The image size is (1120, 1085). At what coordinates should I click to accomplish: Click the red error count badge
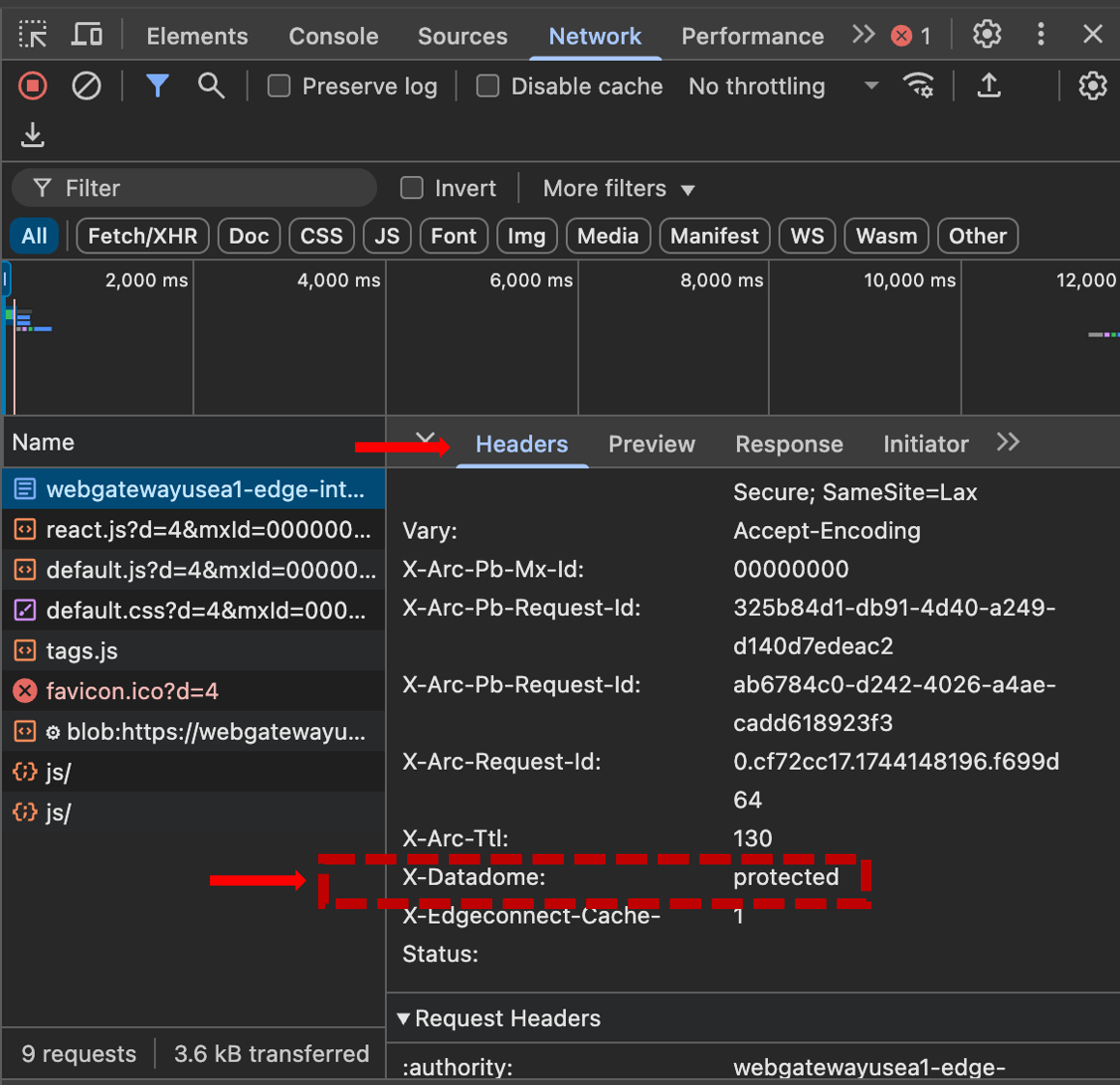911,36
